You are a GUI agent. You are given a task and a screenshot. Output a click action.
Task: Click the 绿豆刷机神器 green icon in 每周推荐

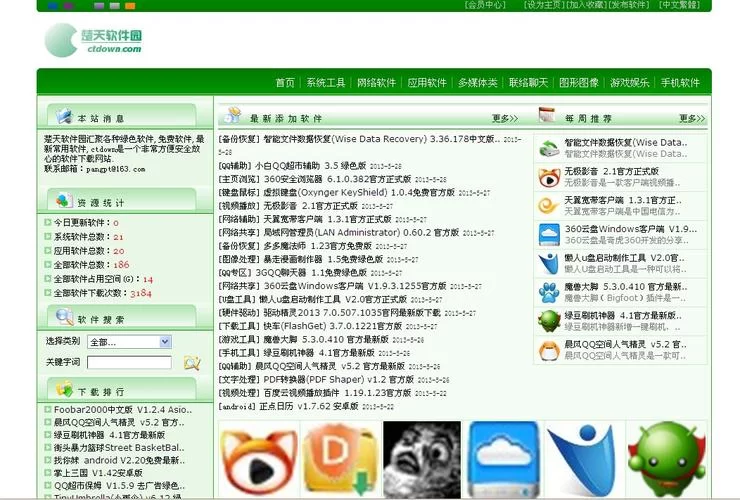[x=549, y=321]
